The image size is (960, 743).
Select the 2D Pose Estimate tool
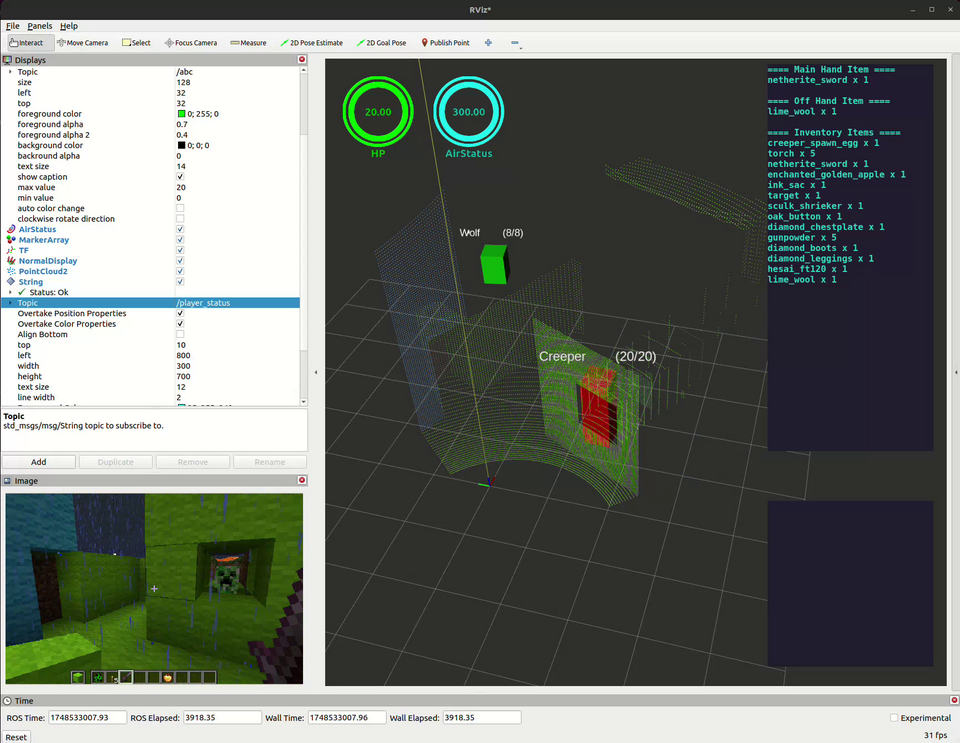[x=311, y=43]
